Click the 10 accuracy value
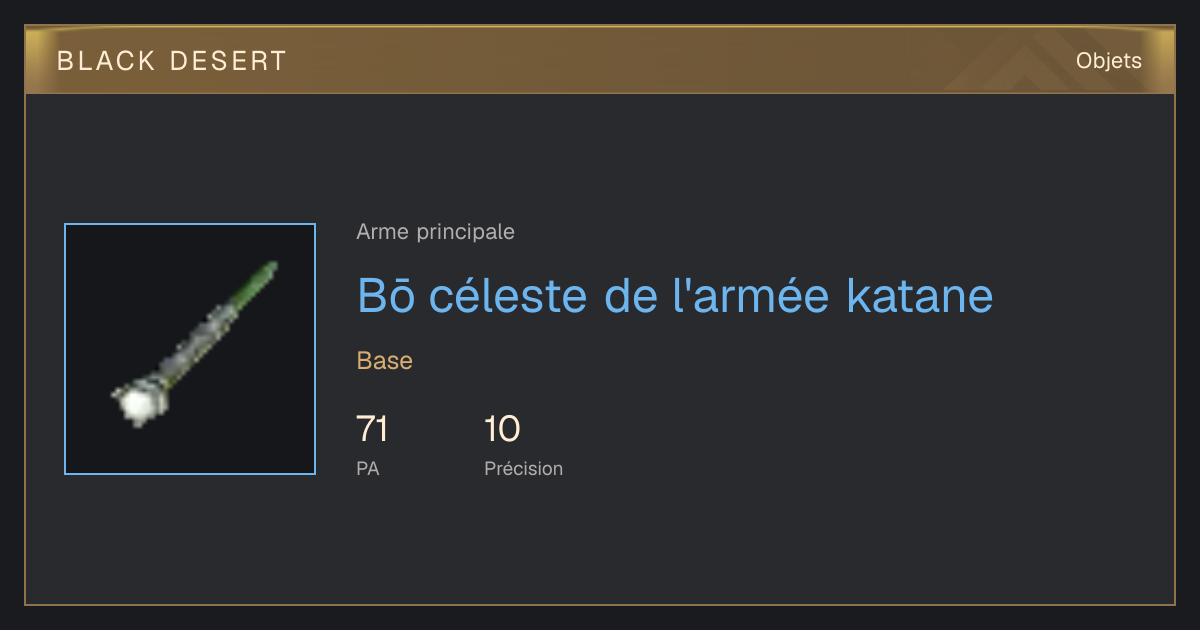 [x=502, y=429]
